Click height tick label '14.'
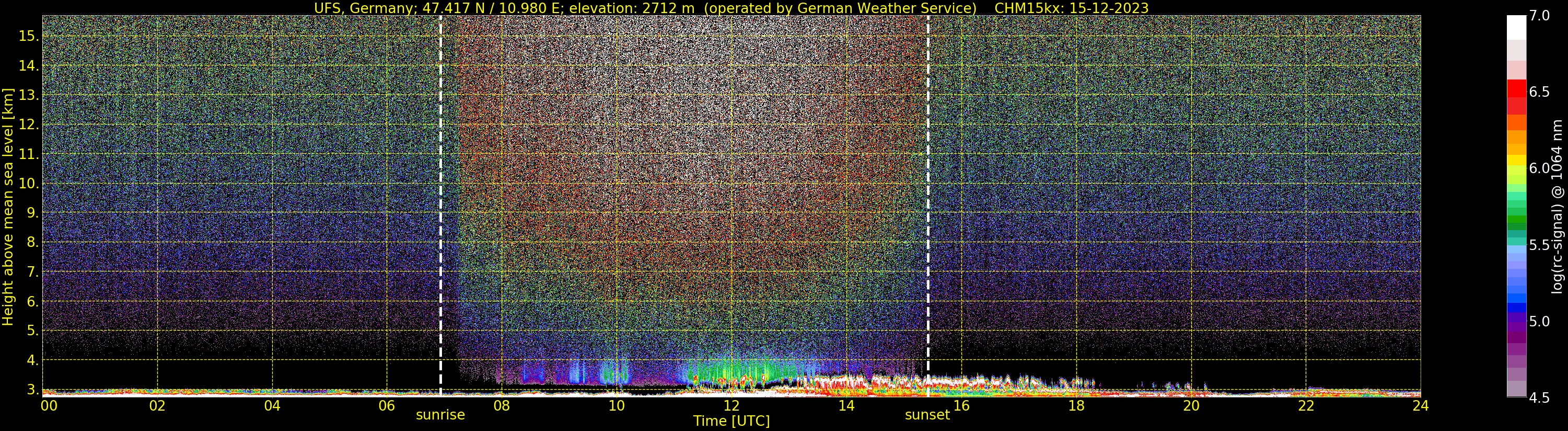 (29, 66)
